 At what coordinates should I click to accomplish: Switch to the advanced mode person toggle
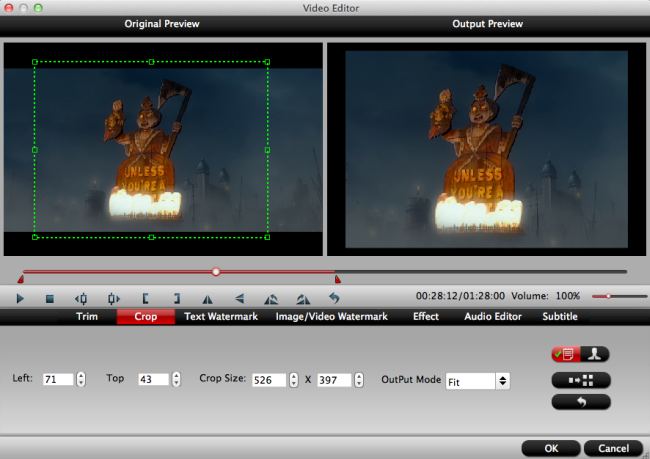[x=595, y=354]
